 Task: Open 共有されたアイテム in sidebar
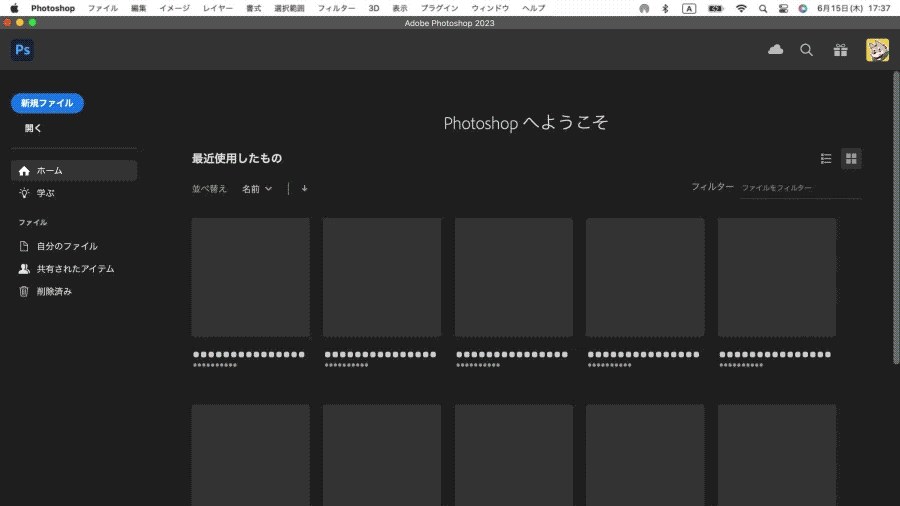point(74,268)
